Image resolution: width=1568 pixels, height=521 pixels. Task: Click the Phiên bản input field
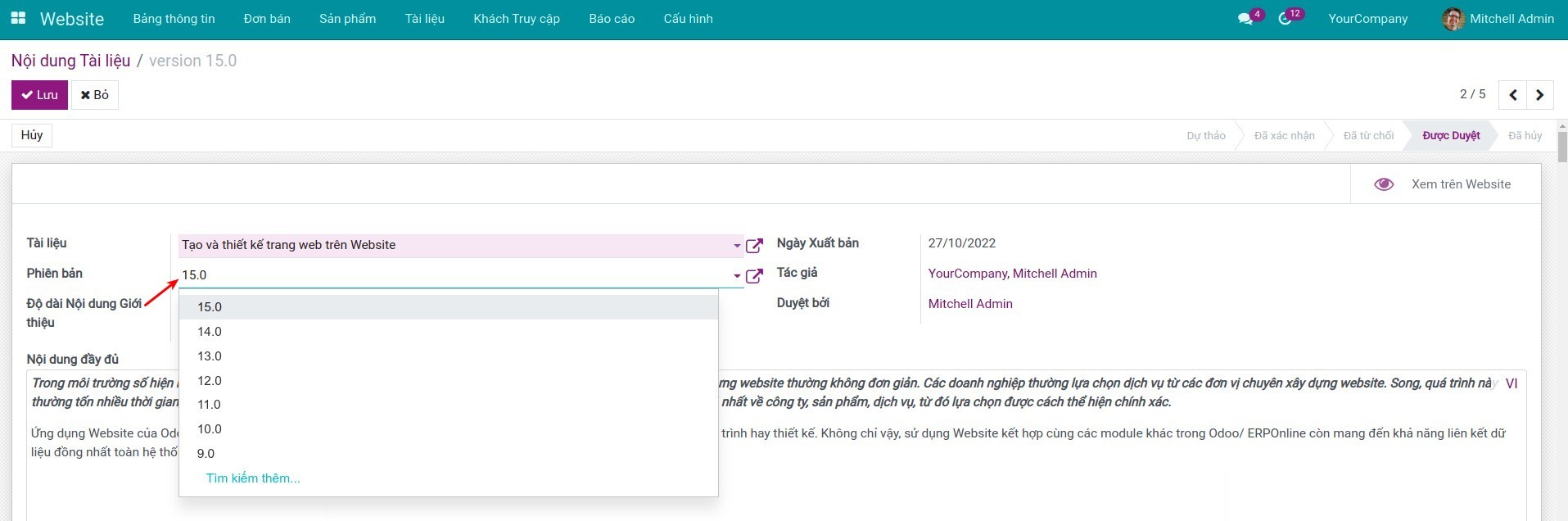(x=450, y=275)
